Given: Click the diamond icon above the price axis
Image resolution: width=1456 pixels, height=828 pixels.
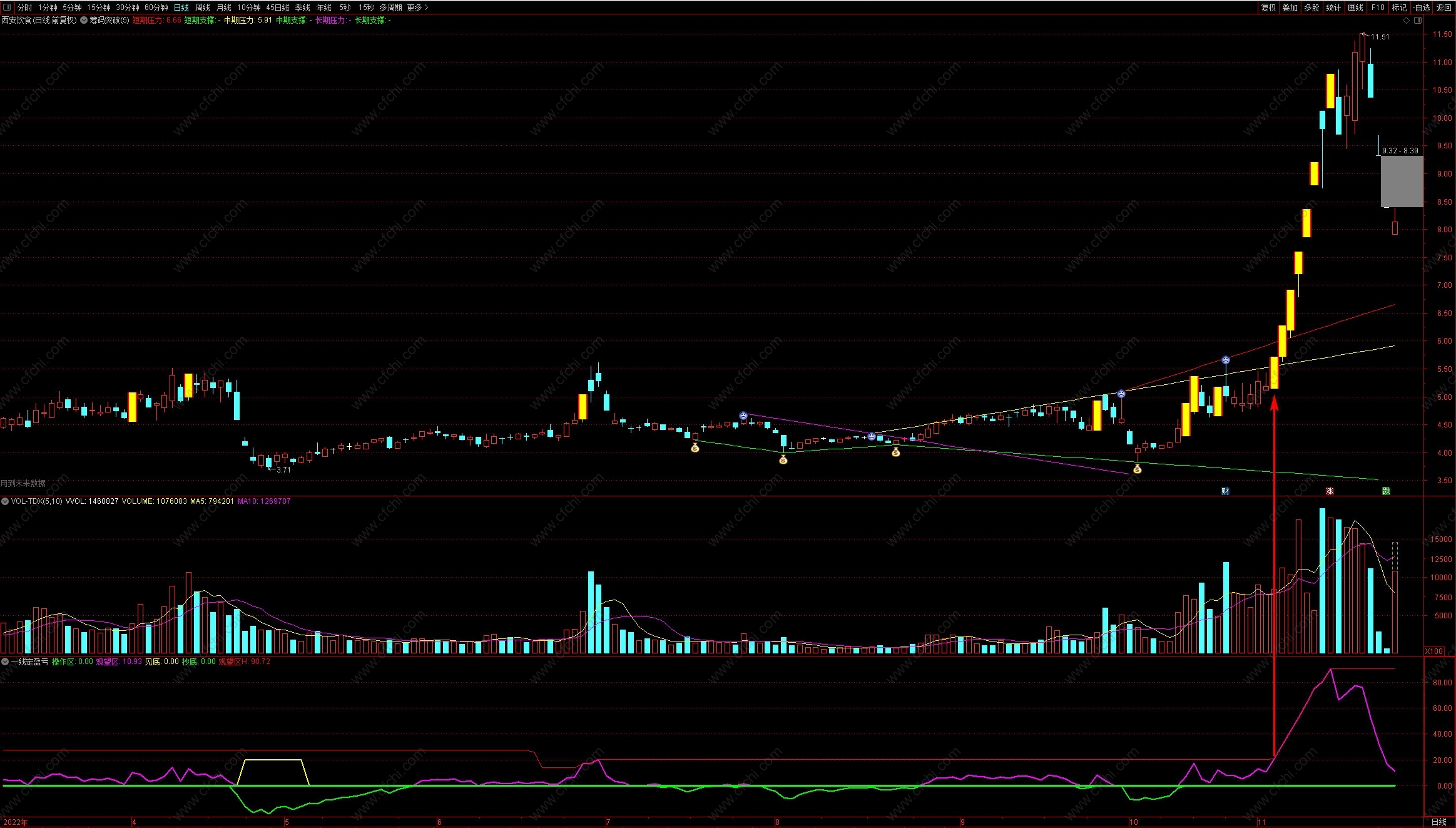Looking at the screenshot, I should 1407,20.
